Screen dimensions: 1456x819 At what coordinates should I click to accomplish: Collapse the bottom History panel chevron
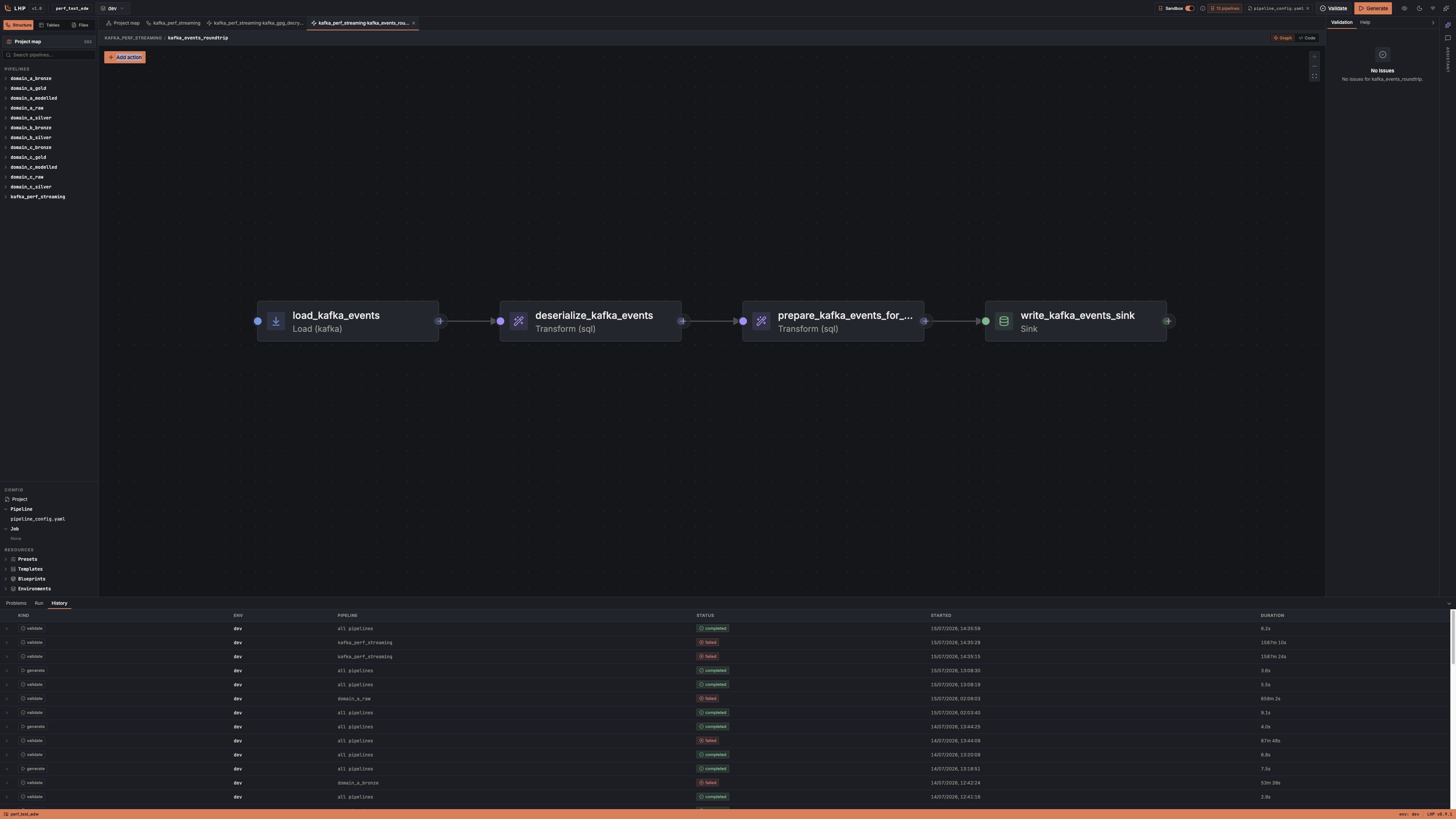coord(1449,604)
